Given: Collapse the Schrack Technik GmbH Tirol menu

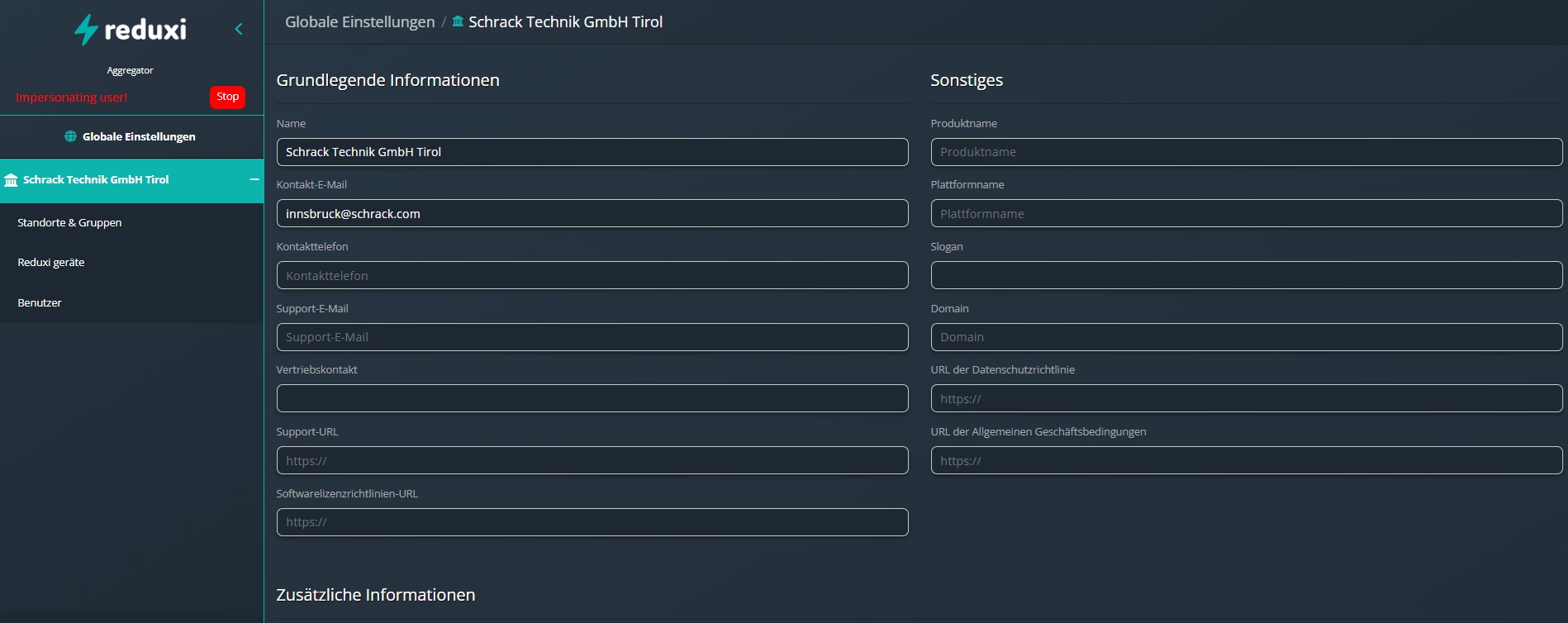Looking at the screenshot, I should 254,179.
